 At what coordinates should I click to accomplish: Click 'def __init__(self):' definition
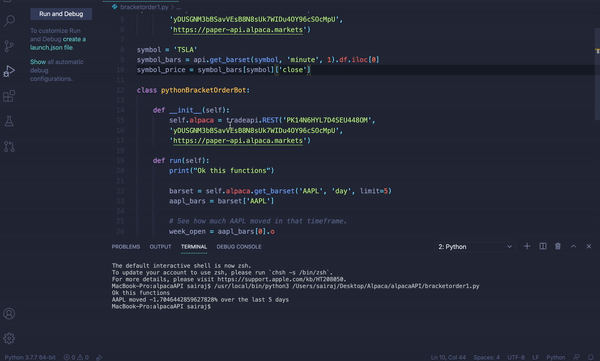point(191,110)
